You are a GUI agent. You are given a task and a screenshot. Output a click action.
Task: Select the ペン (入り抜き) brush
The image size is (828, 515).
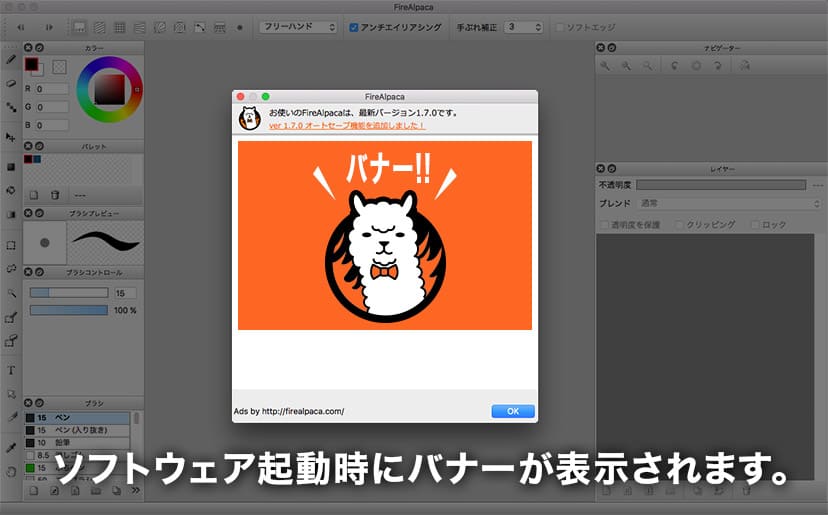tap(77, 430)
